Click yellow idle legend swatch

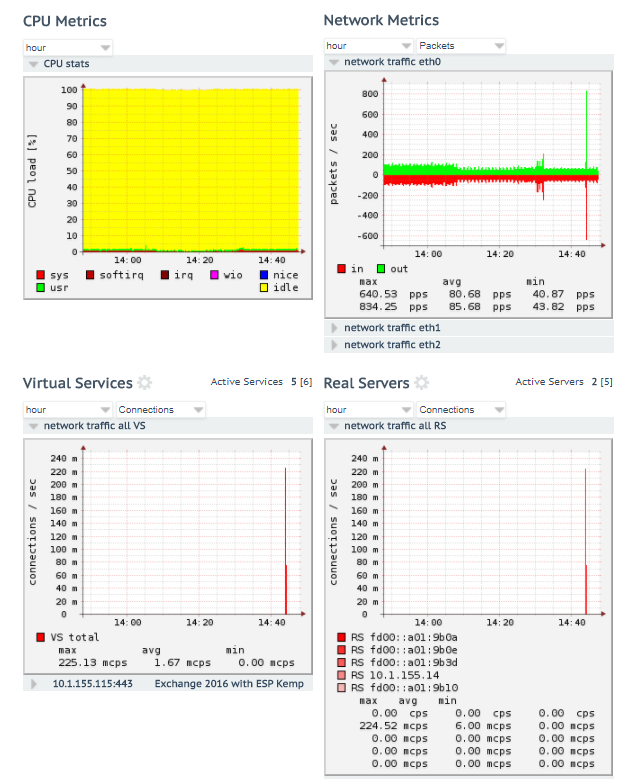point(264,287)
